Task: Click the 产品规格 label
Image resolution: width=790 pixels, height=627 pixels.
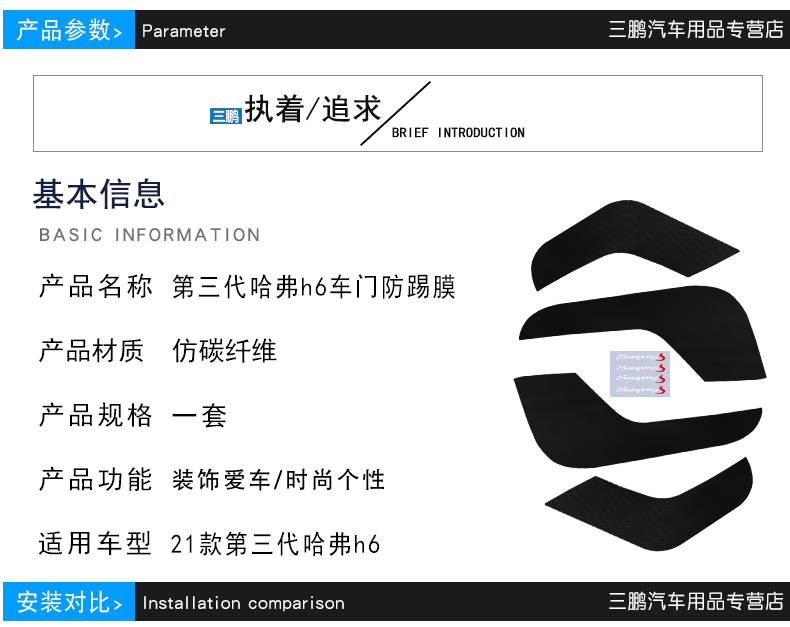Action: tap(96, 415)
